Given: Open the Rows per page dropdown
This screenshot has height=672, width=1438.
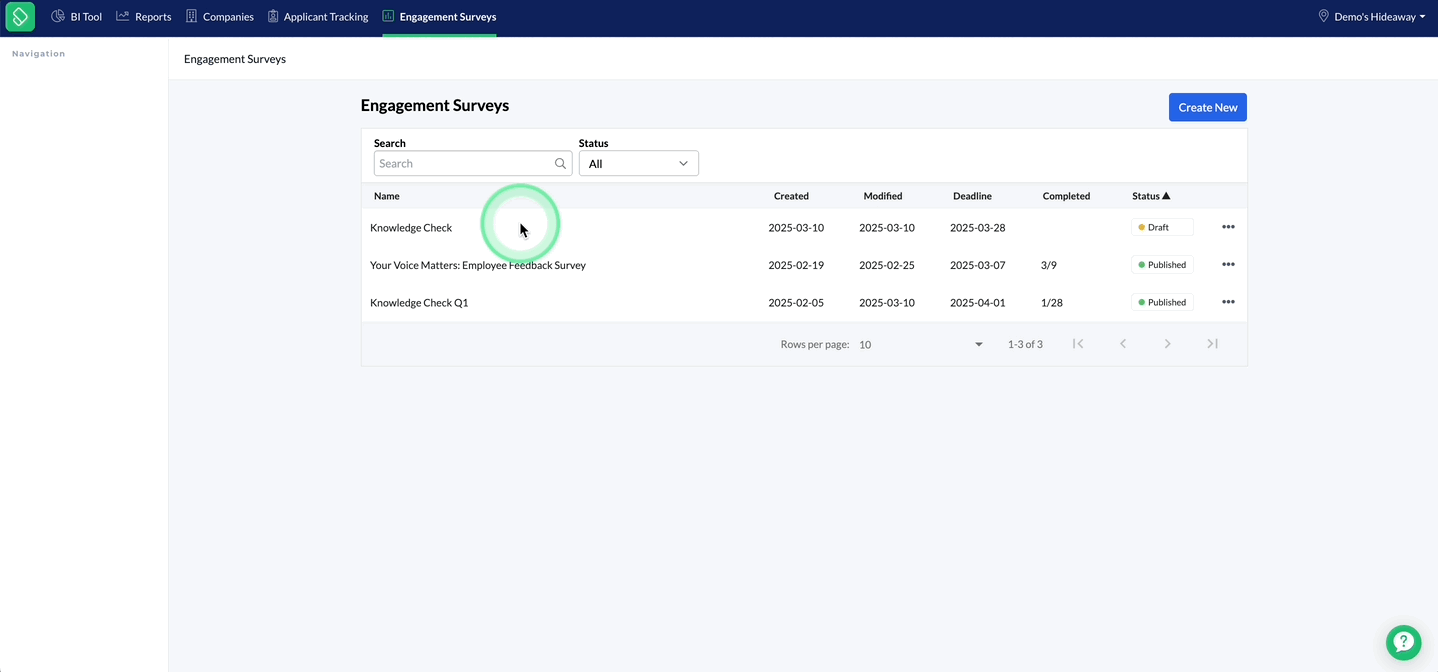Looking at the screenshot, I should (921, 344).
